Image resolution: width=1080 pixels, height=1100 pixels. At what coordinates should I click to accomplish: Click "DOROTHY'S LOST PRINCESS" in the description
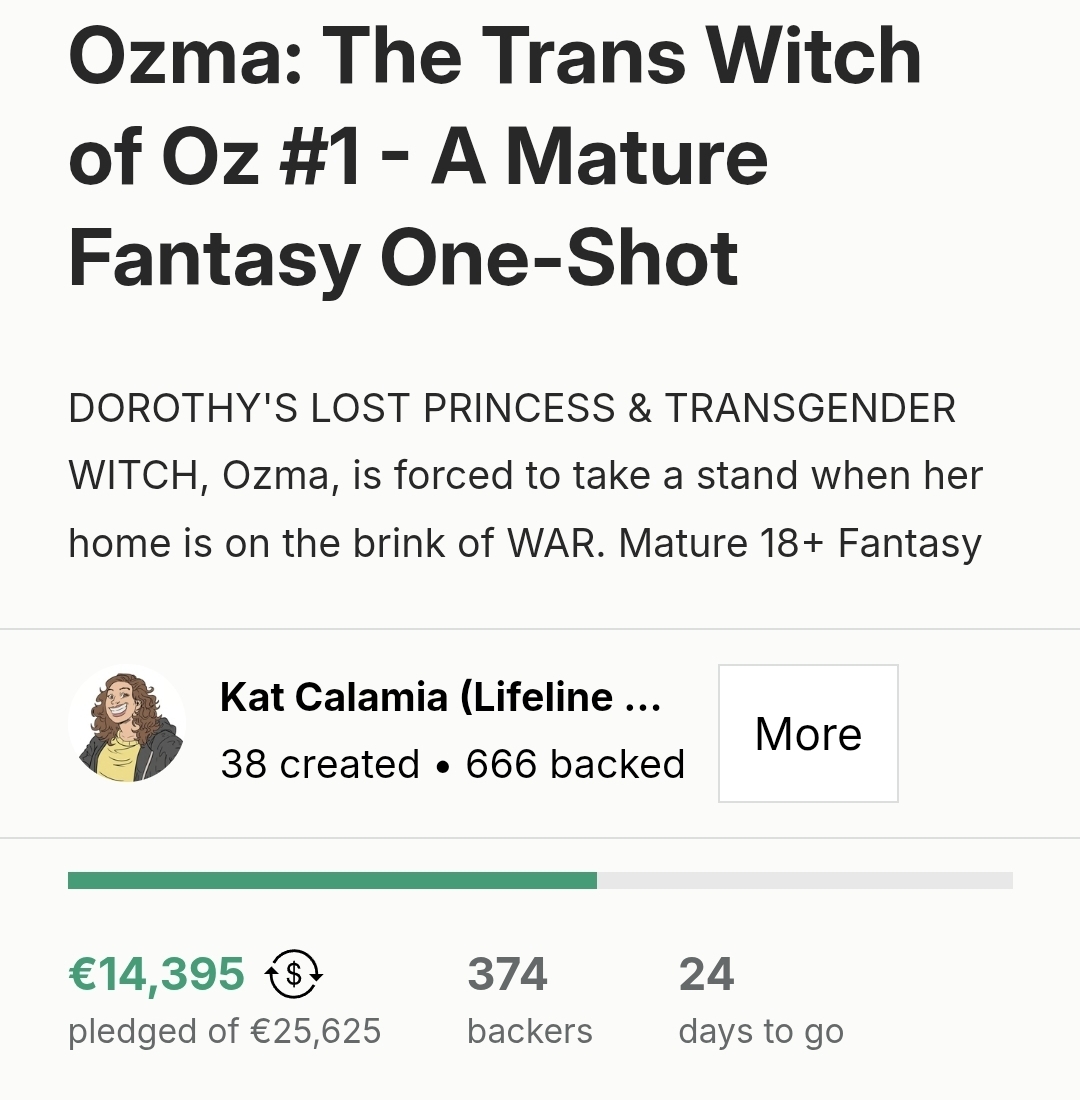[342, 408]
